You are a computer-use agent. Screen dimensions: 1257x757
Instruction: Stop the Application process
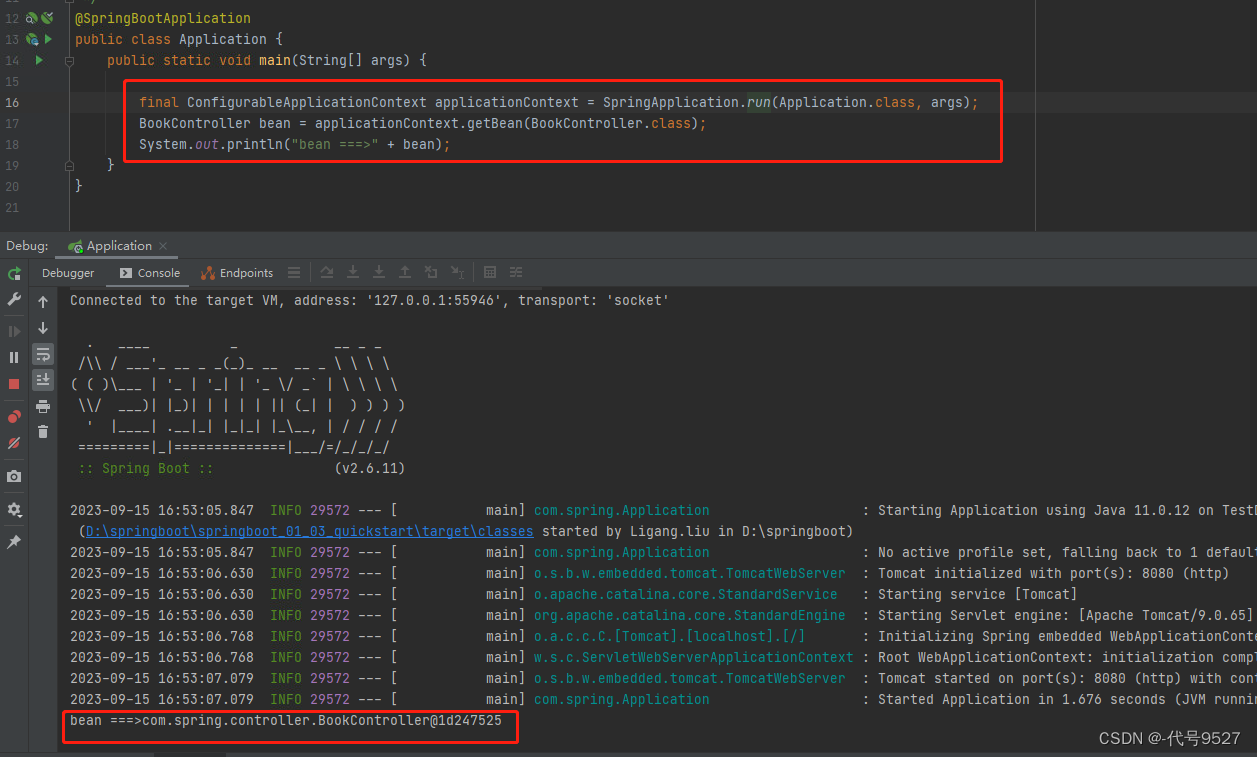(14, 384)
